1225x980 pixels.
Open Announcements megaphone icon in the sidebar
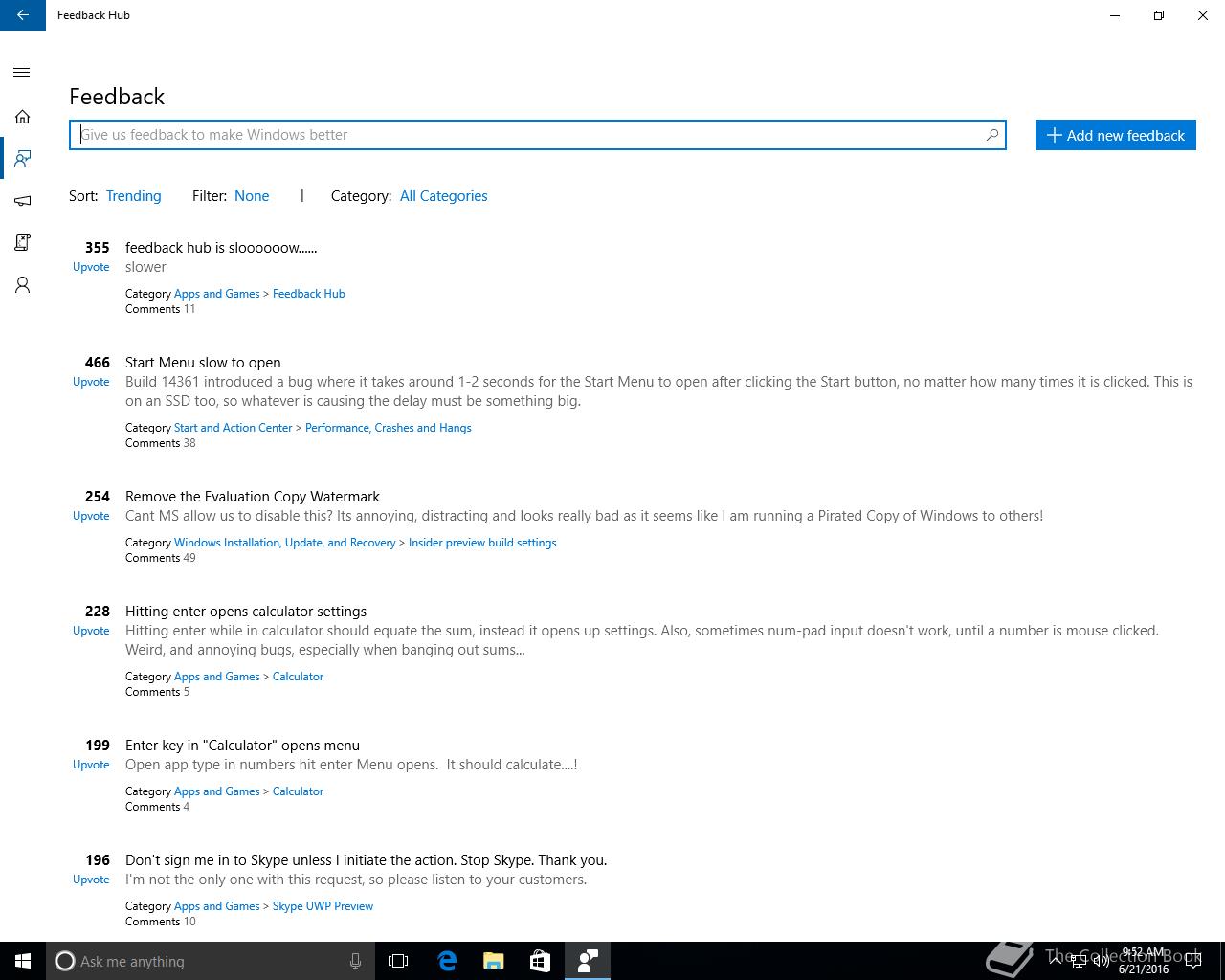click(x=22, y=201)
